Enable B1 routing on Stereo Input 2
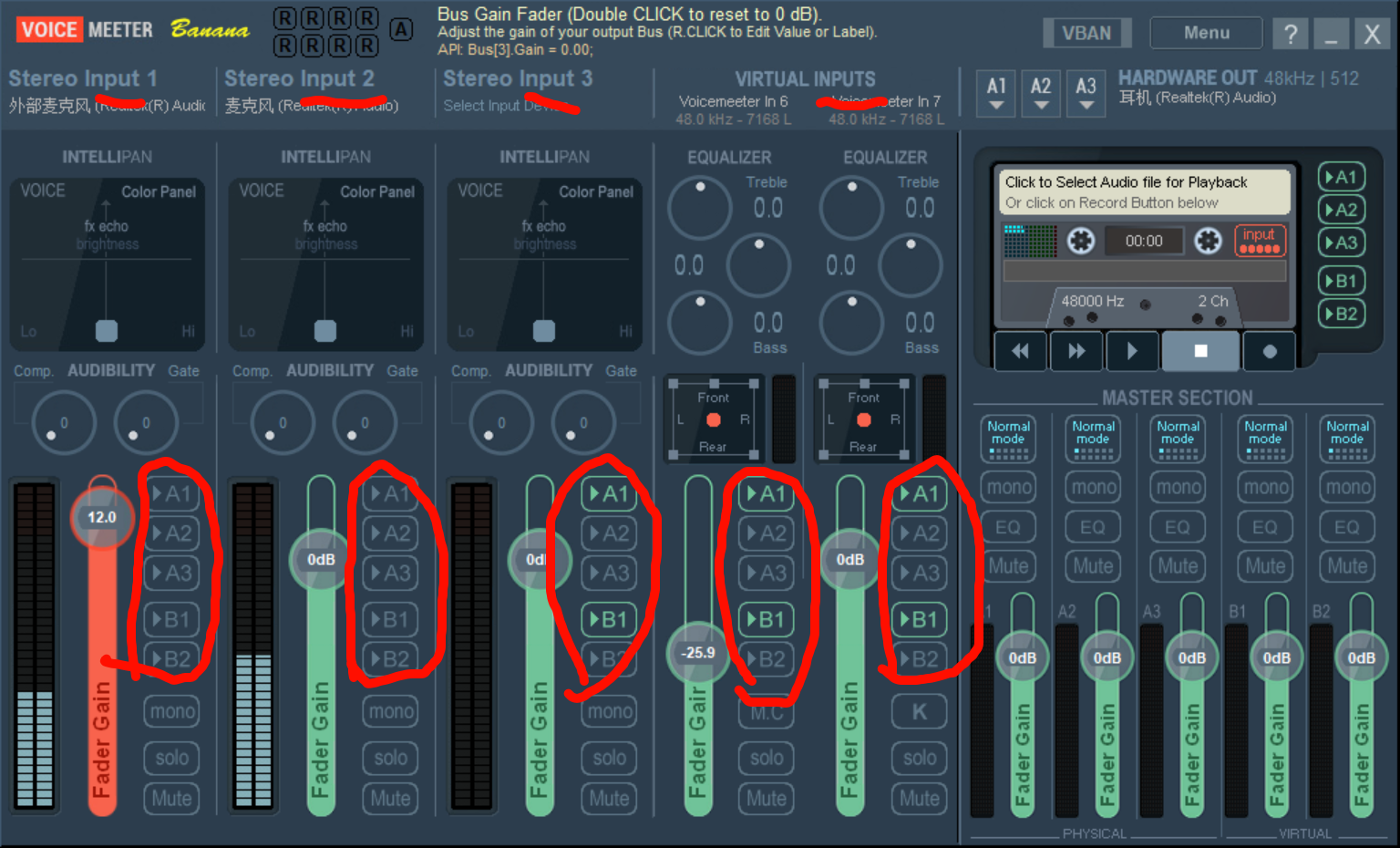 point(390,620)
